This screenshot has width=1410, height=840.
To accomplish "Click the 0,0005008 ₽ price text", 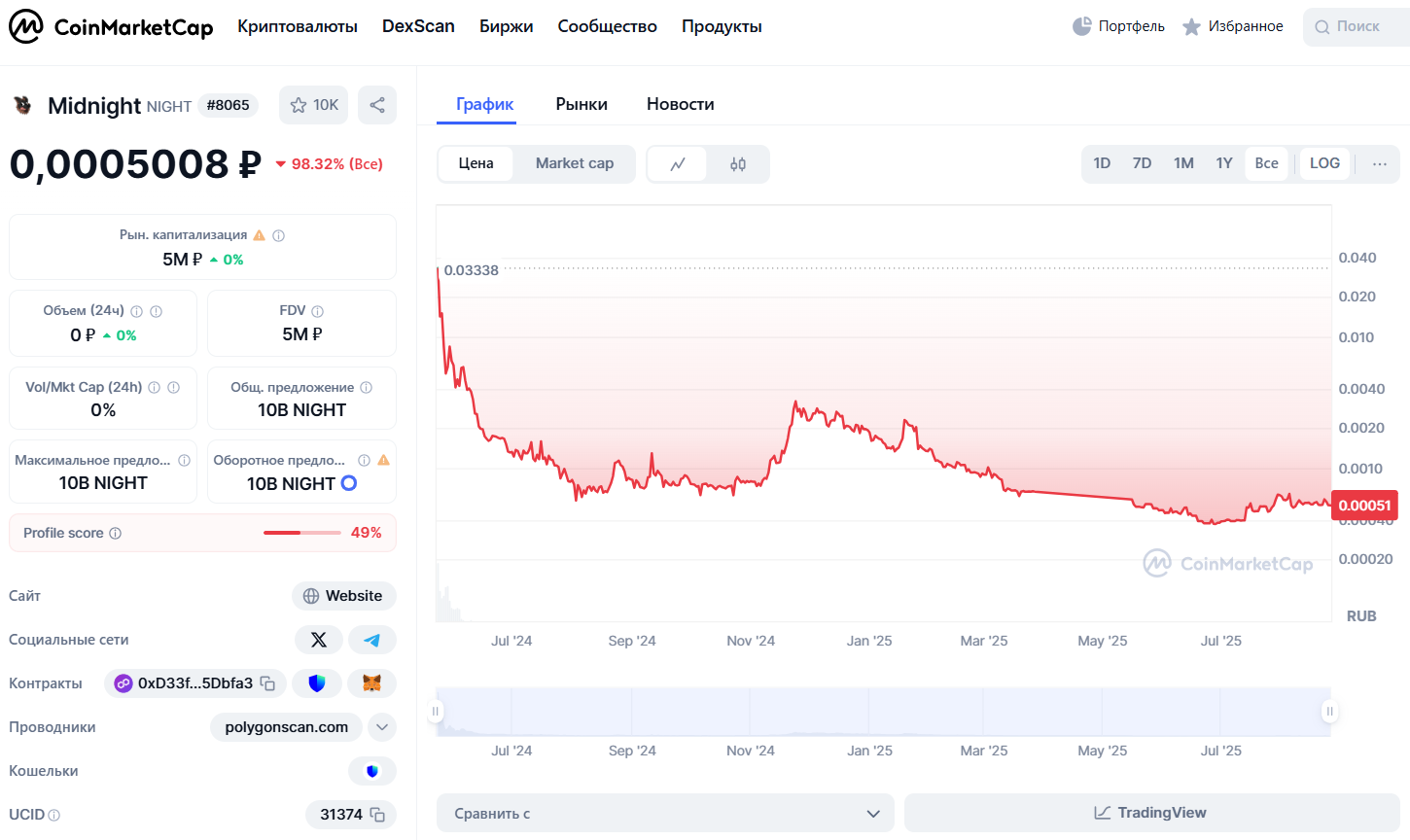I will (135, 163).
